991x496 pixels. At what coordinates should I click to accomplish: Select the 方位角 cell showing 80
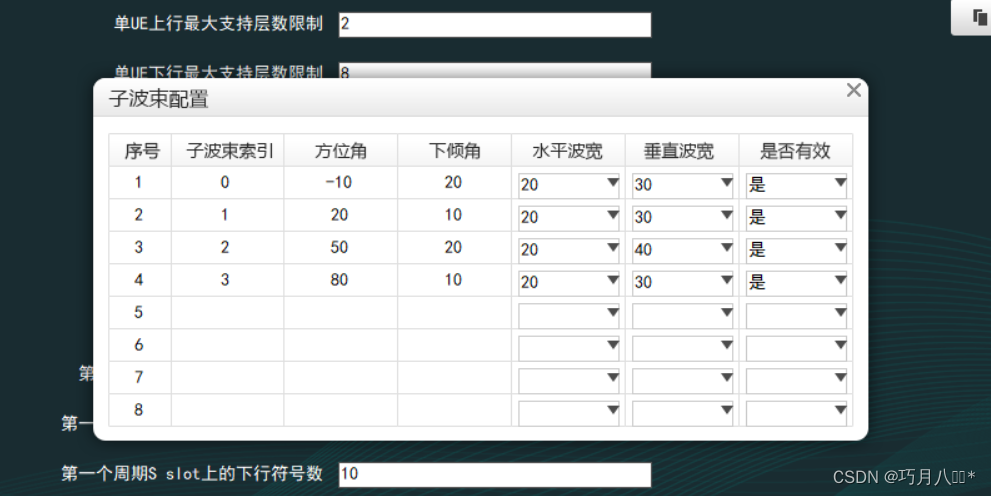(341, 280)
